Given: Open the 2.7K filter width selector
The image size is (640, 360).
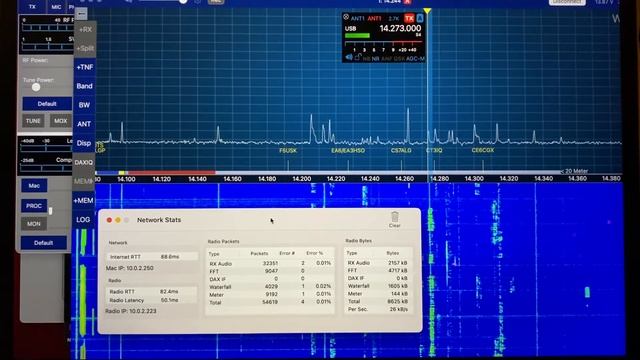Looking at the screenshot, I should (x=393, y=18).
